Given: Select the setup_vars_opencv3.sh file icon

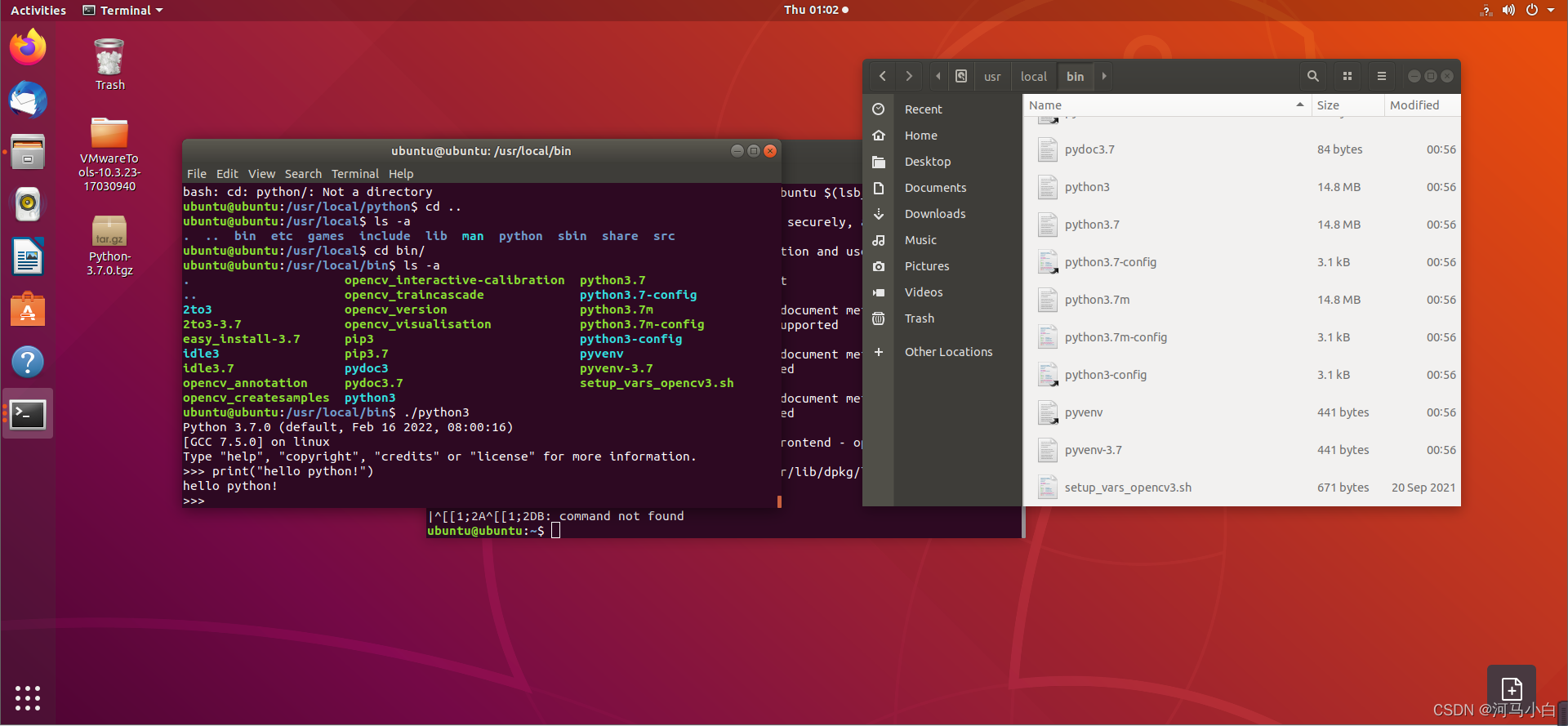Looking at the screenshot, I should pos(1048,488).
